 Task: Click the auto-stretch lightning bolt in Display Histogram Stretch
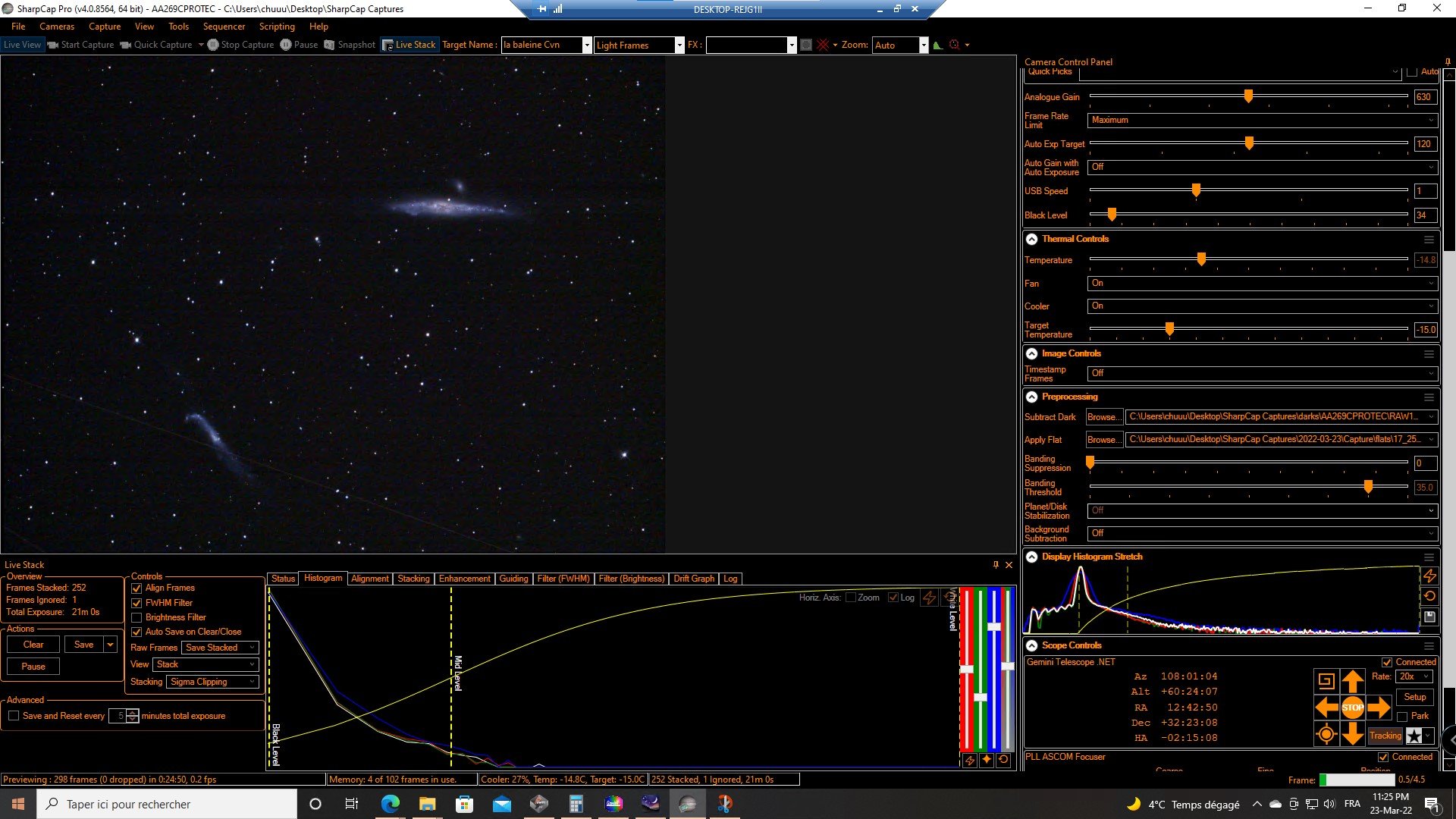pos(1429,576)
